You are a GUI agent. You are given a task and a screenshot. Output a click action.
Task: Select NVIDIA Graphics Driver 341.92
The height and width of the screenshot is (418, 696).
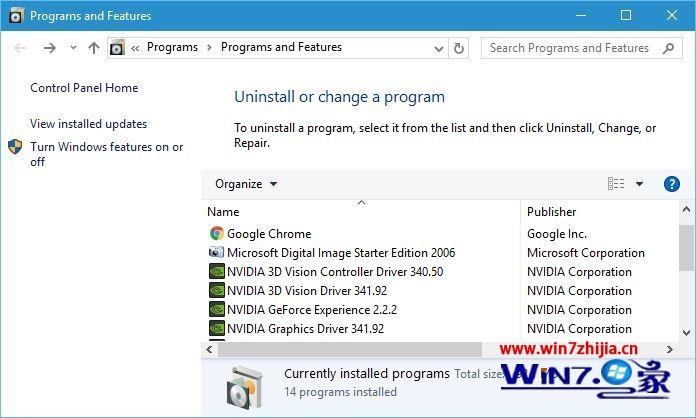[305, 329]
